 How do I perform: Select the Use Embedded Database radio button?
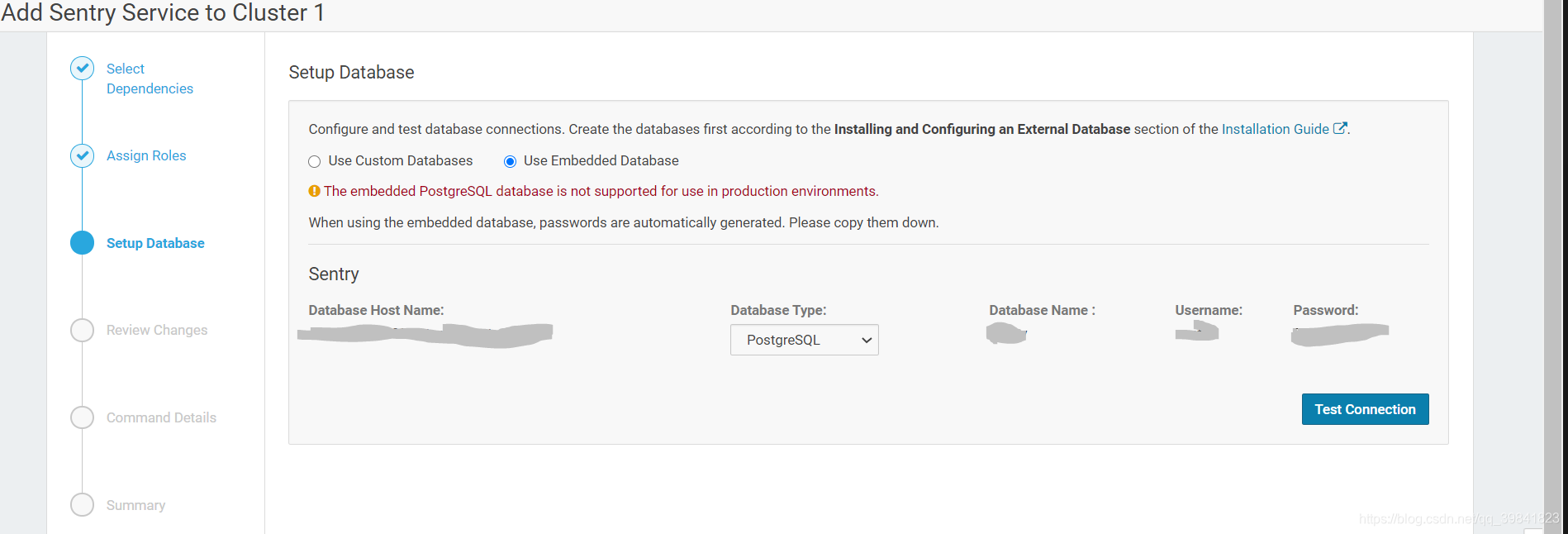510,161
